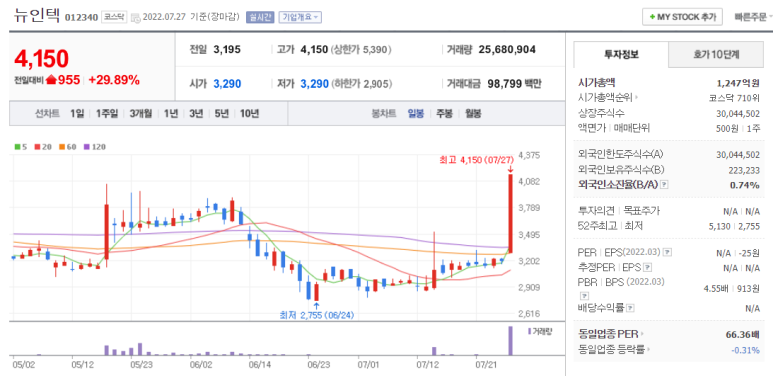Screen dimensions: 773x376
Task: Click the purple 120-day moving average legend
Action: [x=95, y=147]
